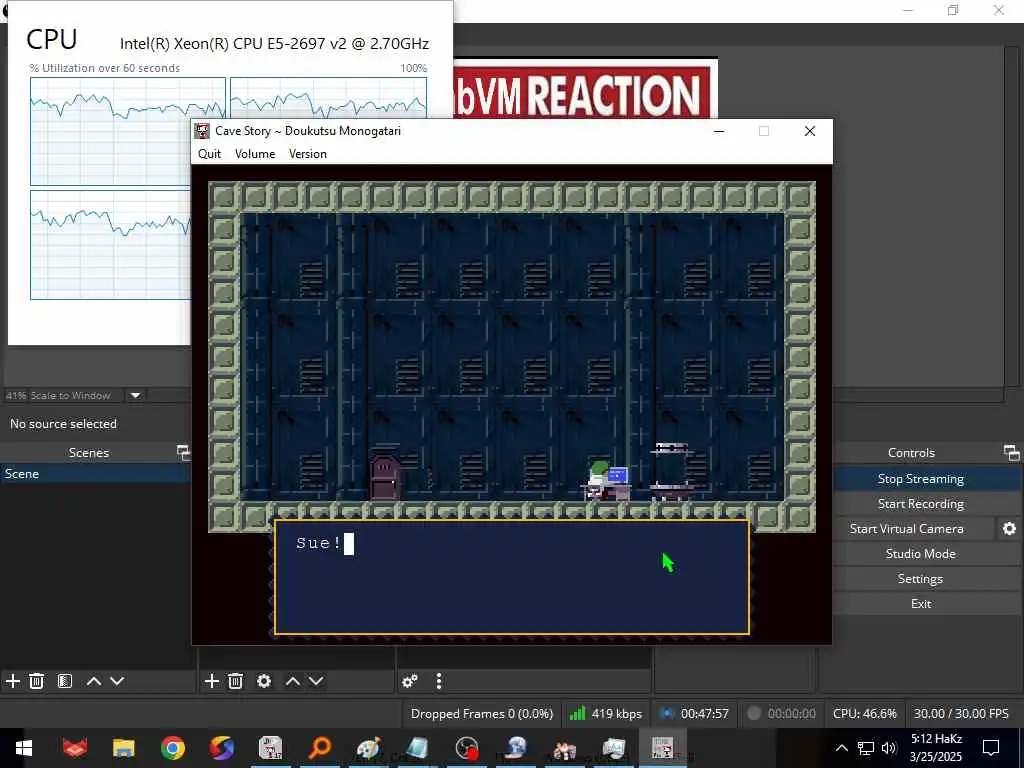Add a source with the Sources plus icon
1024x768 pixels.
click(212, 681)
